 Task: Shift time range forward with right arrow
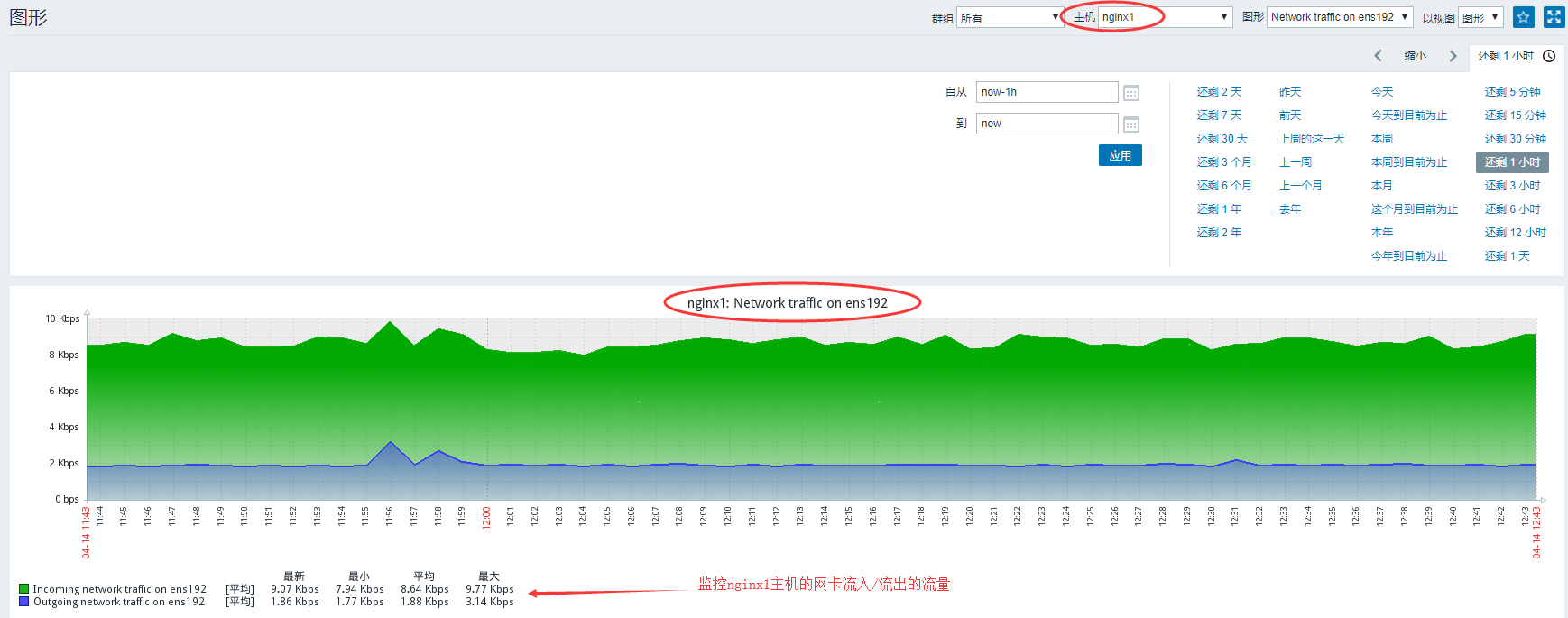tap(1453, 56)
